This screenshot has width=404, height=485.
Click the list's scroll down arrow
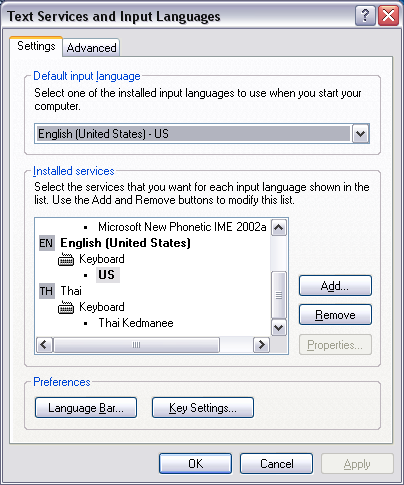click(279, 327)
